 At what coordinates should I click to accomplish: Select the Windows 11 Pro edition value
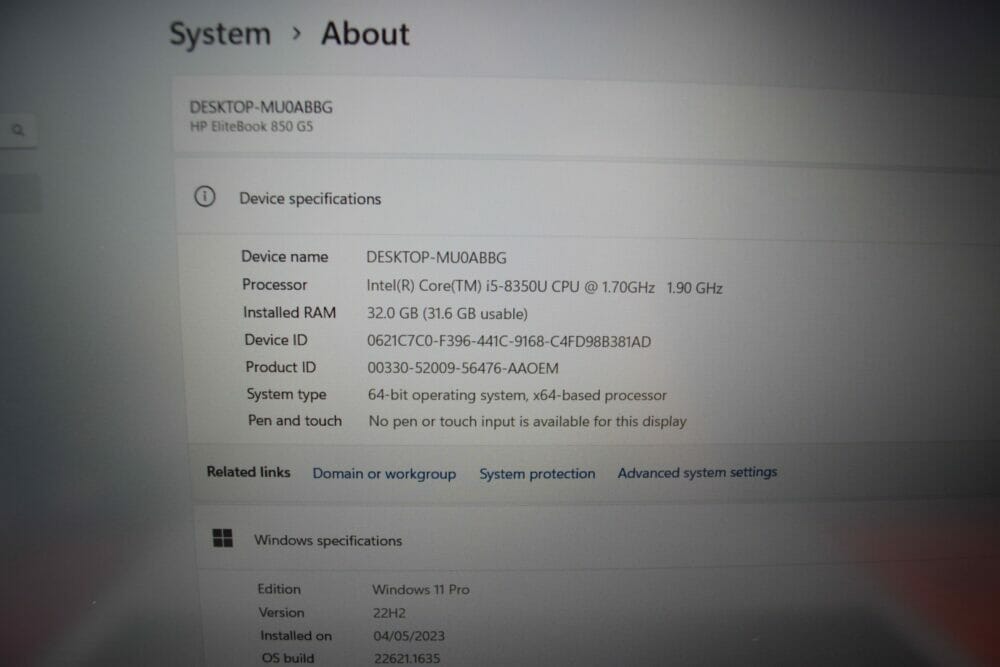pyautogui.click(x=421, y=589)
